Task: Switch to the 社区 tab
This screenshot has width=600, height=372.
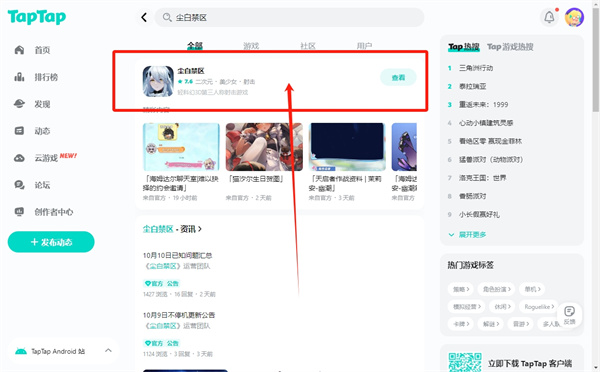Action: click(308, 46)
